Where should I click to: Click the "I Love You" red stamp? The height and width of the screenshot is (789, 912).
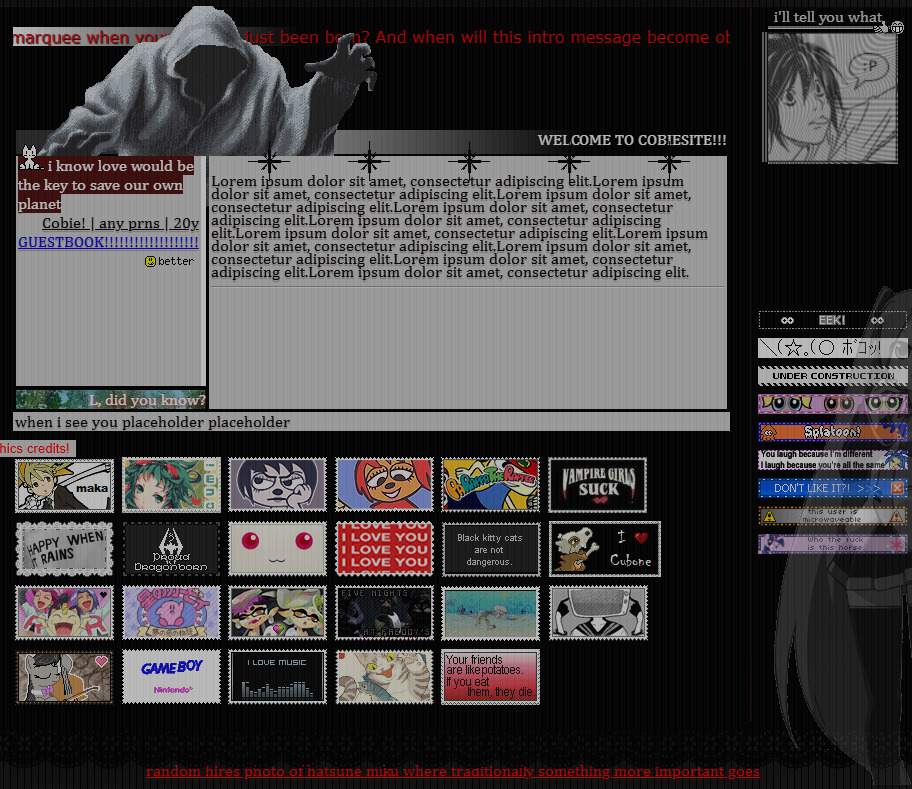tap(384, 549)
